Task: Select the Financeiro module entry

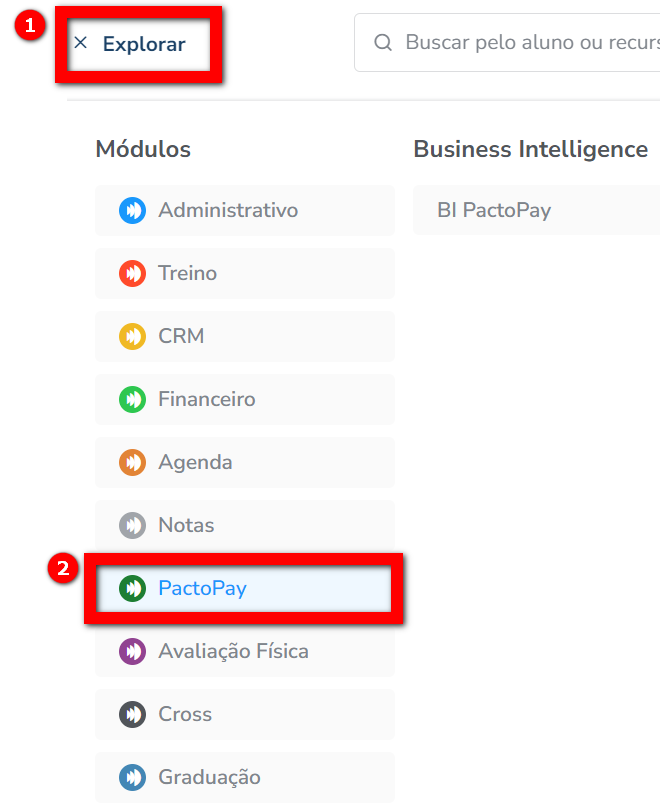Action: 207,400
